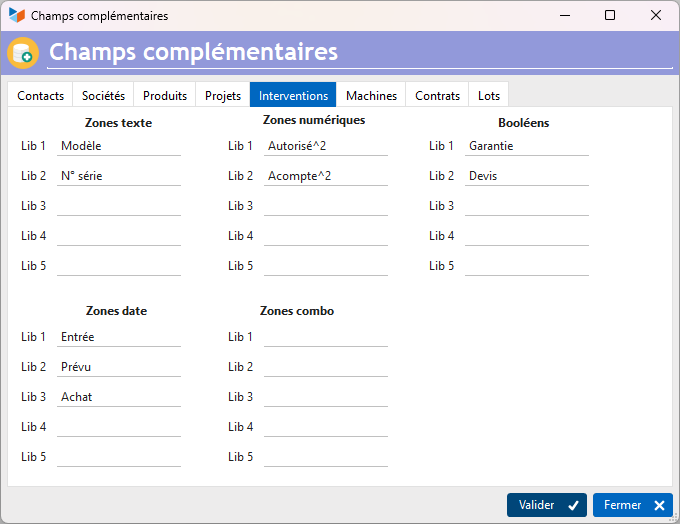Click the empty Zones combo Lib 1 field
The height and width of the screenshot is (524, 680).
pos(326,337)
